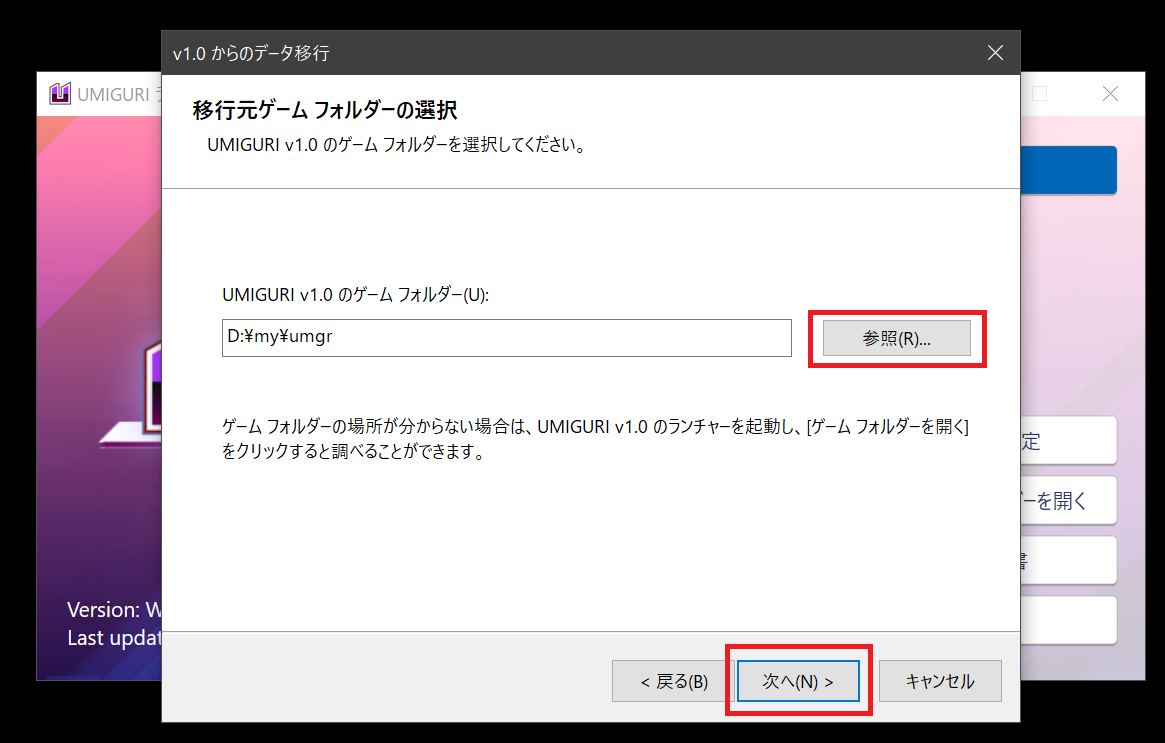Close the UMIGURI launcher window behind
1165x743 pixels.
(x=1110, y=94)
